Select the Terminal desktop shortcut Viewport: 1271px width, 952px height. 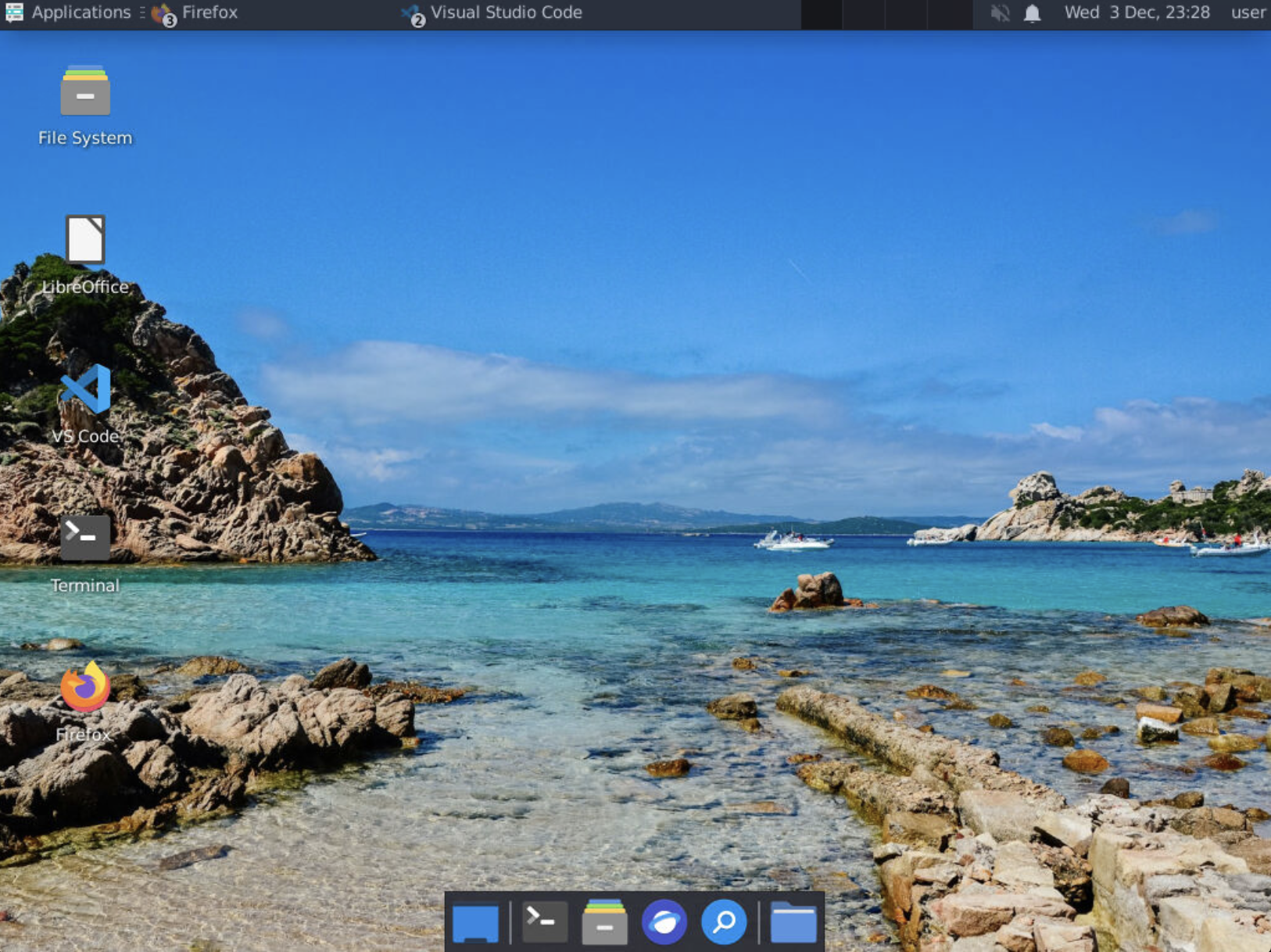pos(85,539)
